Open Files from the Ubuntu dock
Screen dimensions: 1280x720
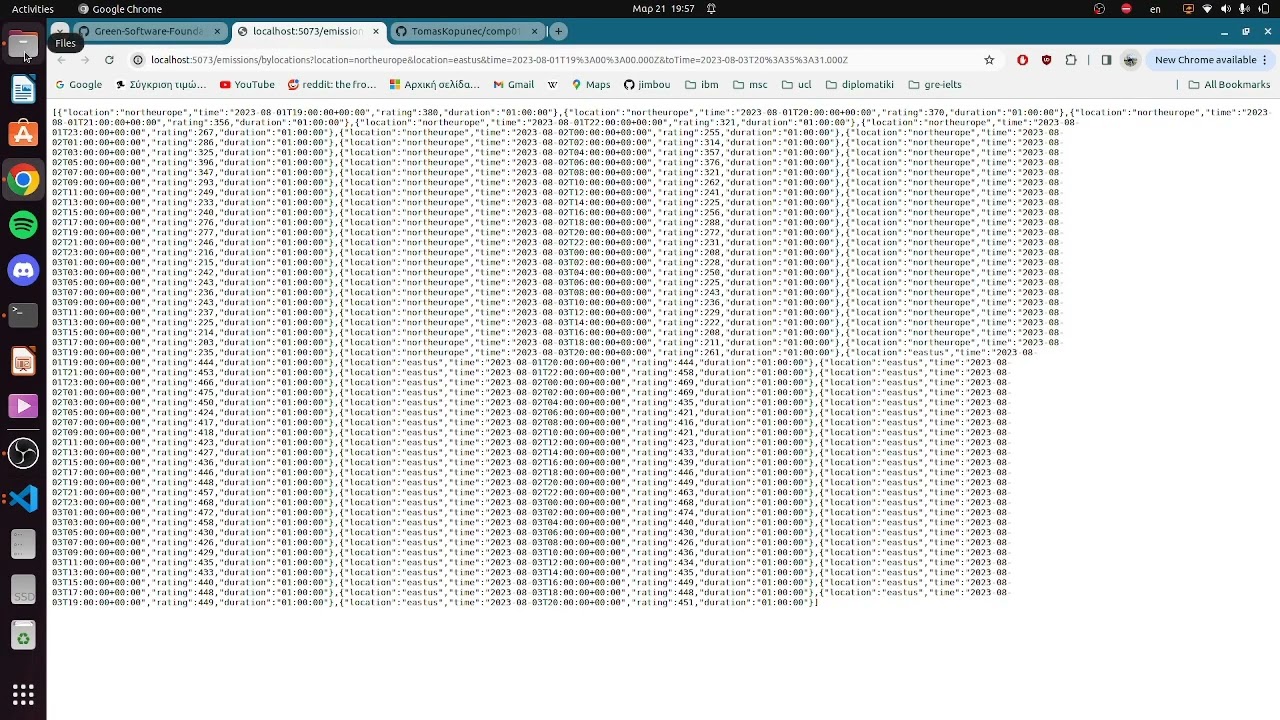tap(23, 44)
